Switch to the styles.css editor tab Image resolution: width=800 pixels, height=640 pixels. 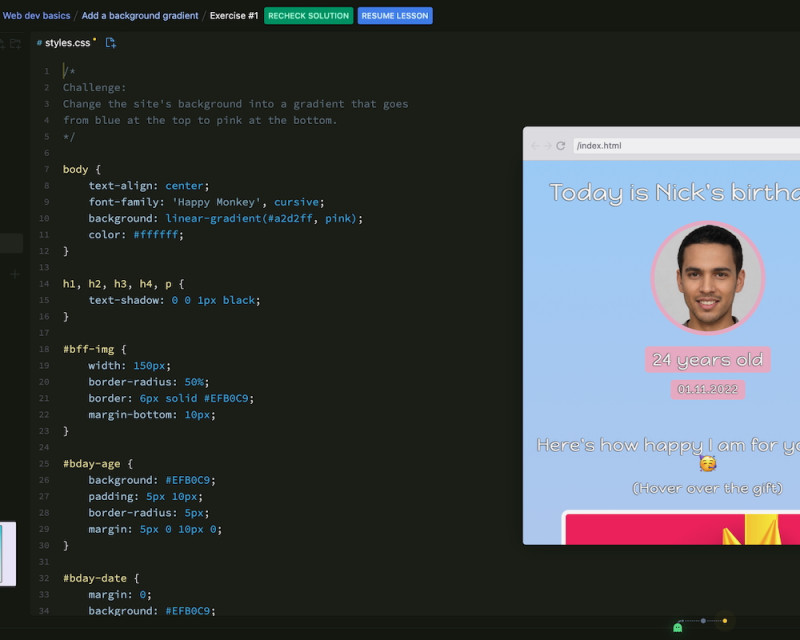pyautogui.click(x=67, y=43)
